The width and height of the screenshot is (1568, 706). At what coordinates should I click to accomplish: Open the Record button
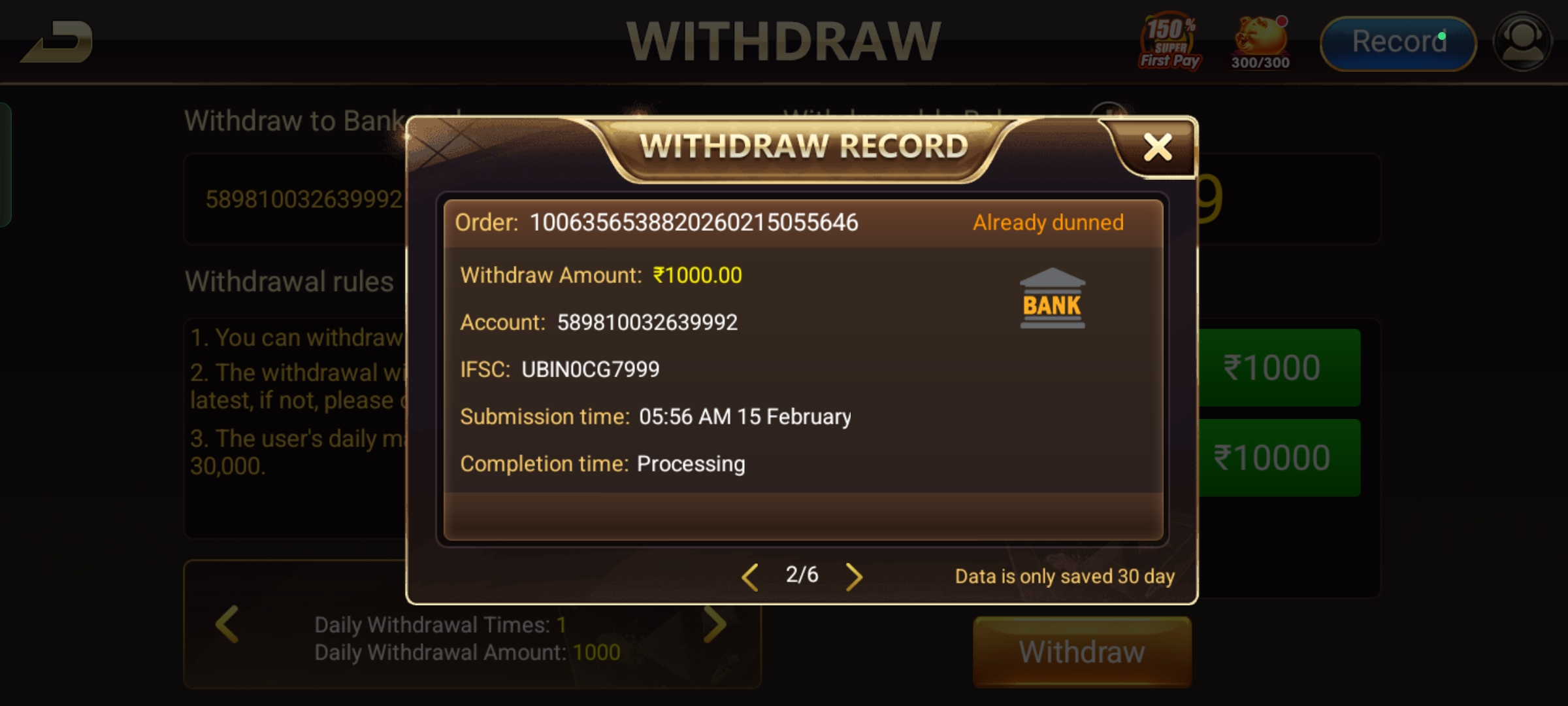1398,42
